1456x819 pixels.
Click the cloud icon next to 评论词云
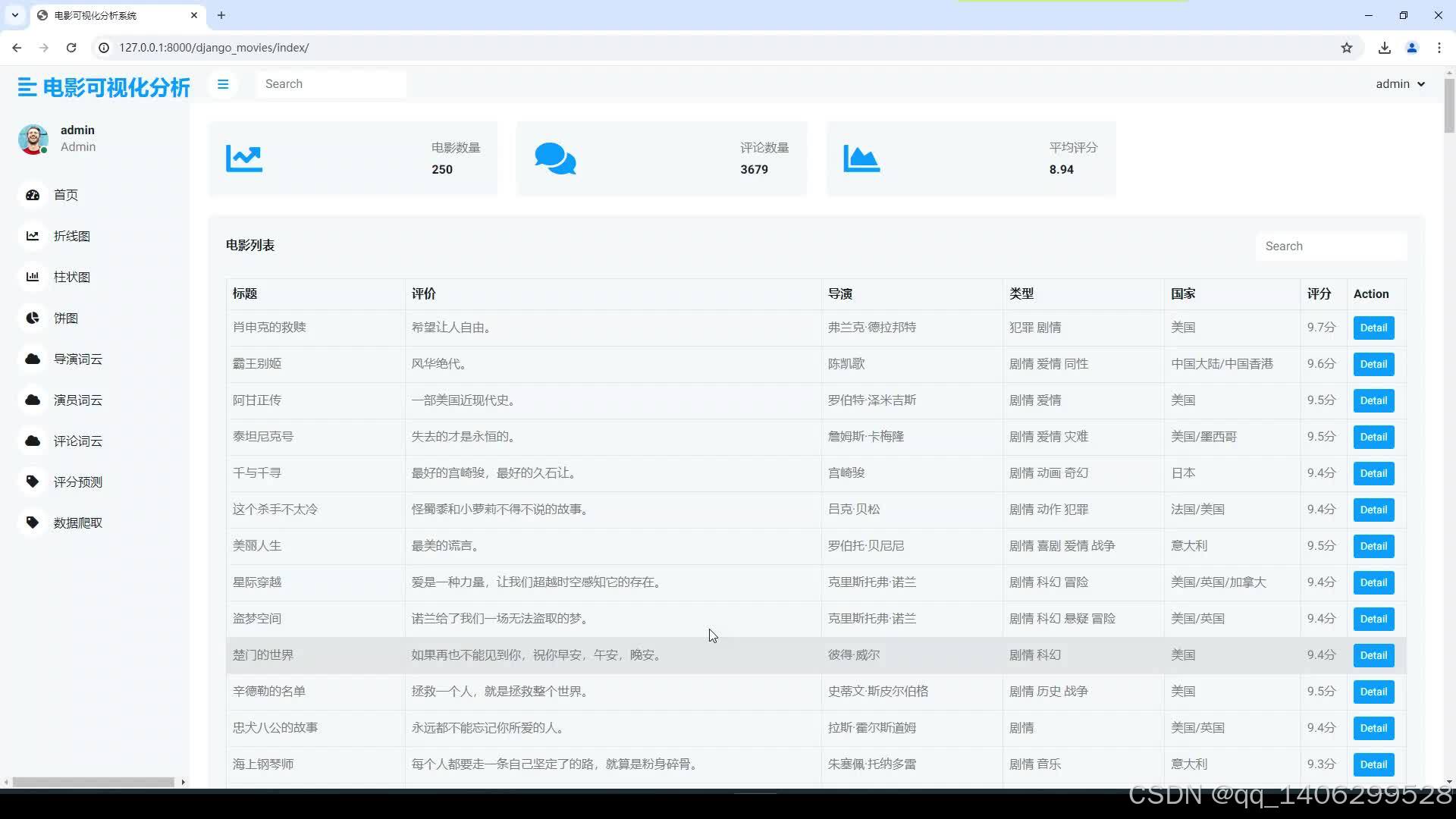click(33, 441)
